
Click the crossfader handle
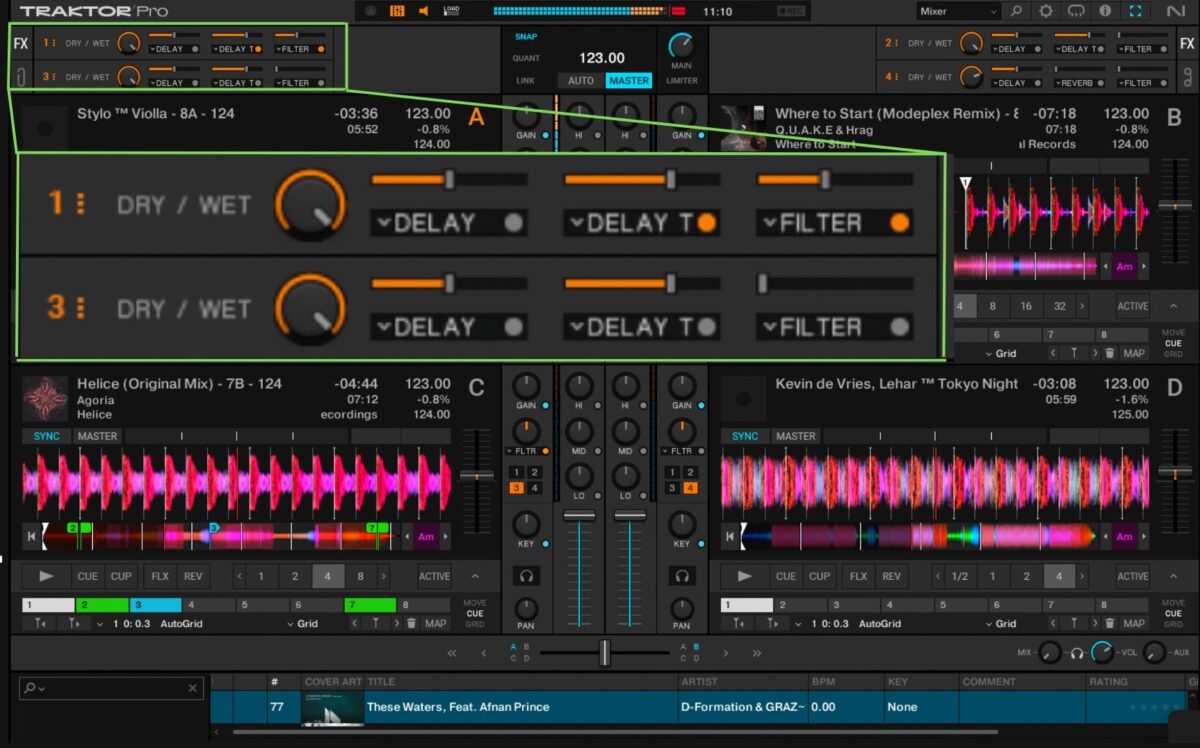click(x=604, y=653)
